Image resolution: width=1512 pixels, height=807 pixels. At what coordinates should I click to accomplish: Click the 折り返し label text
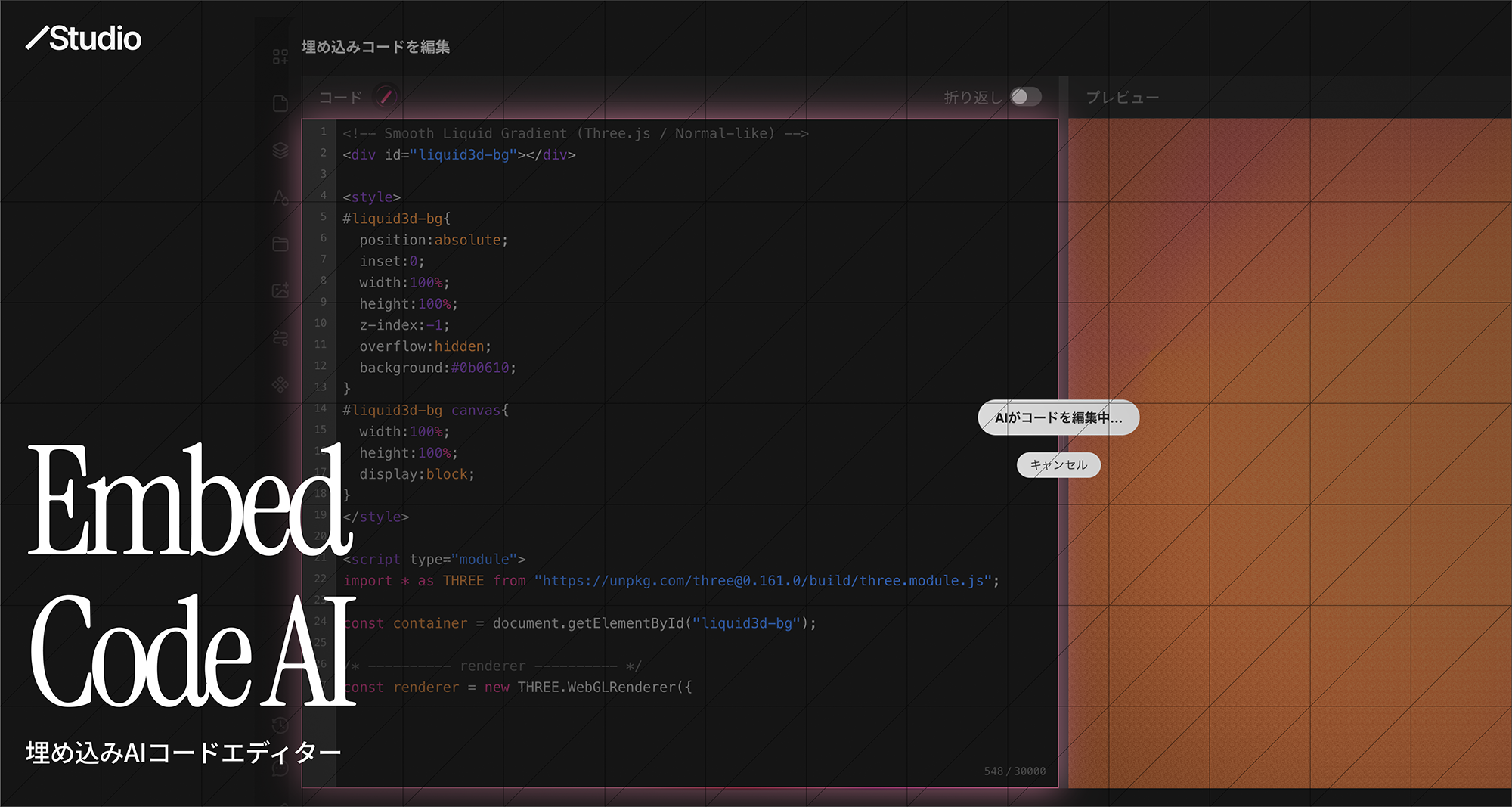pos(973,98)
